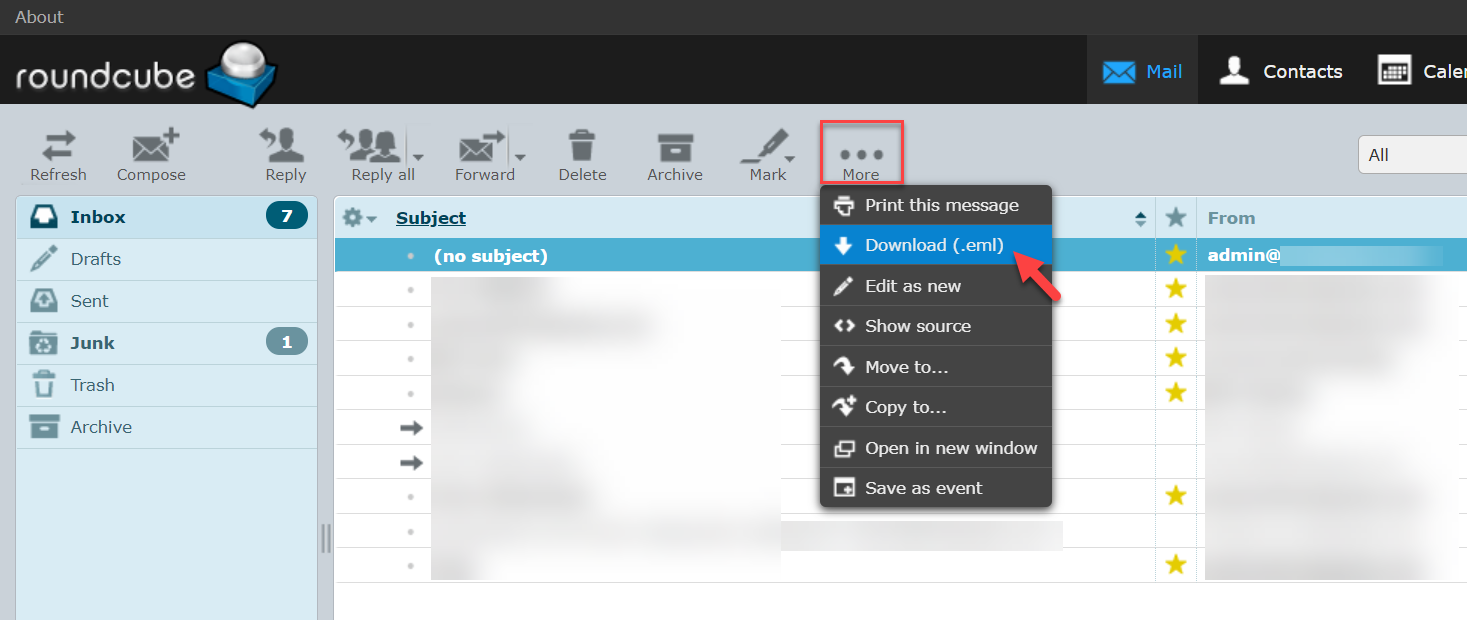
Task: Select Download (.eml) from the menu
Action: [x=934, y=245]
